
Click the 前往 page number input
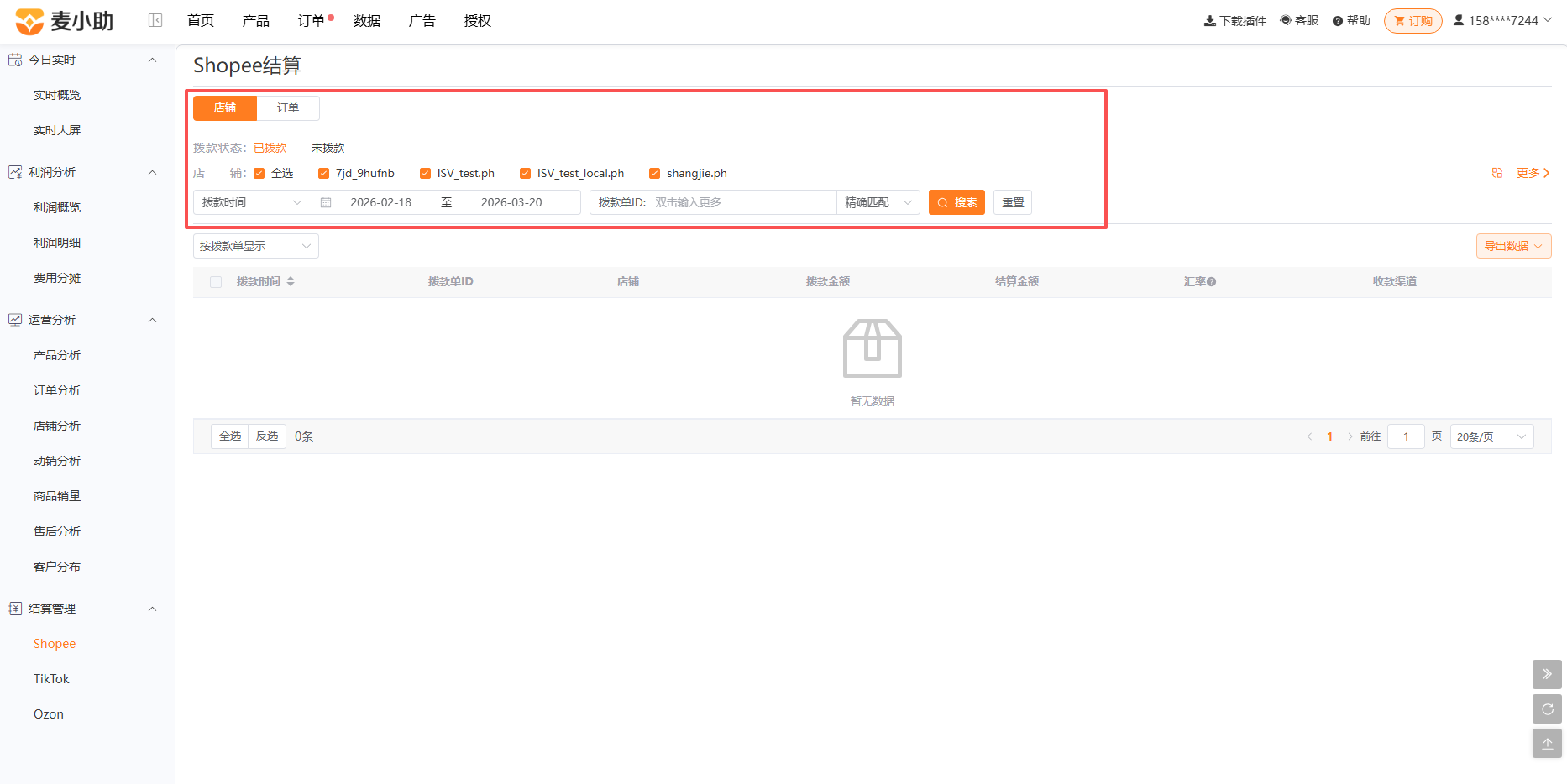click(x=1406, y=436)
